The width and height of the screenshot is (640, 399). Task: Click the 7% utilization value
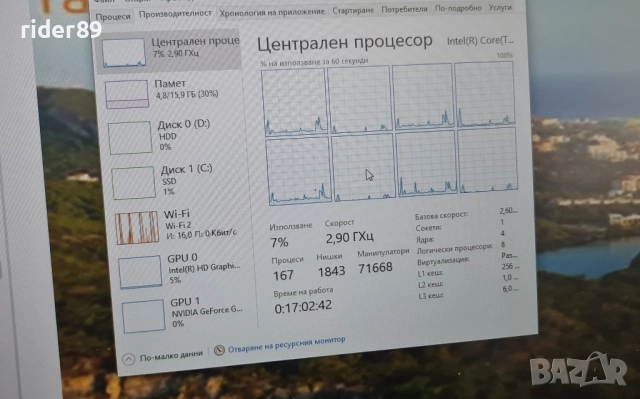point(279,243)
